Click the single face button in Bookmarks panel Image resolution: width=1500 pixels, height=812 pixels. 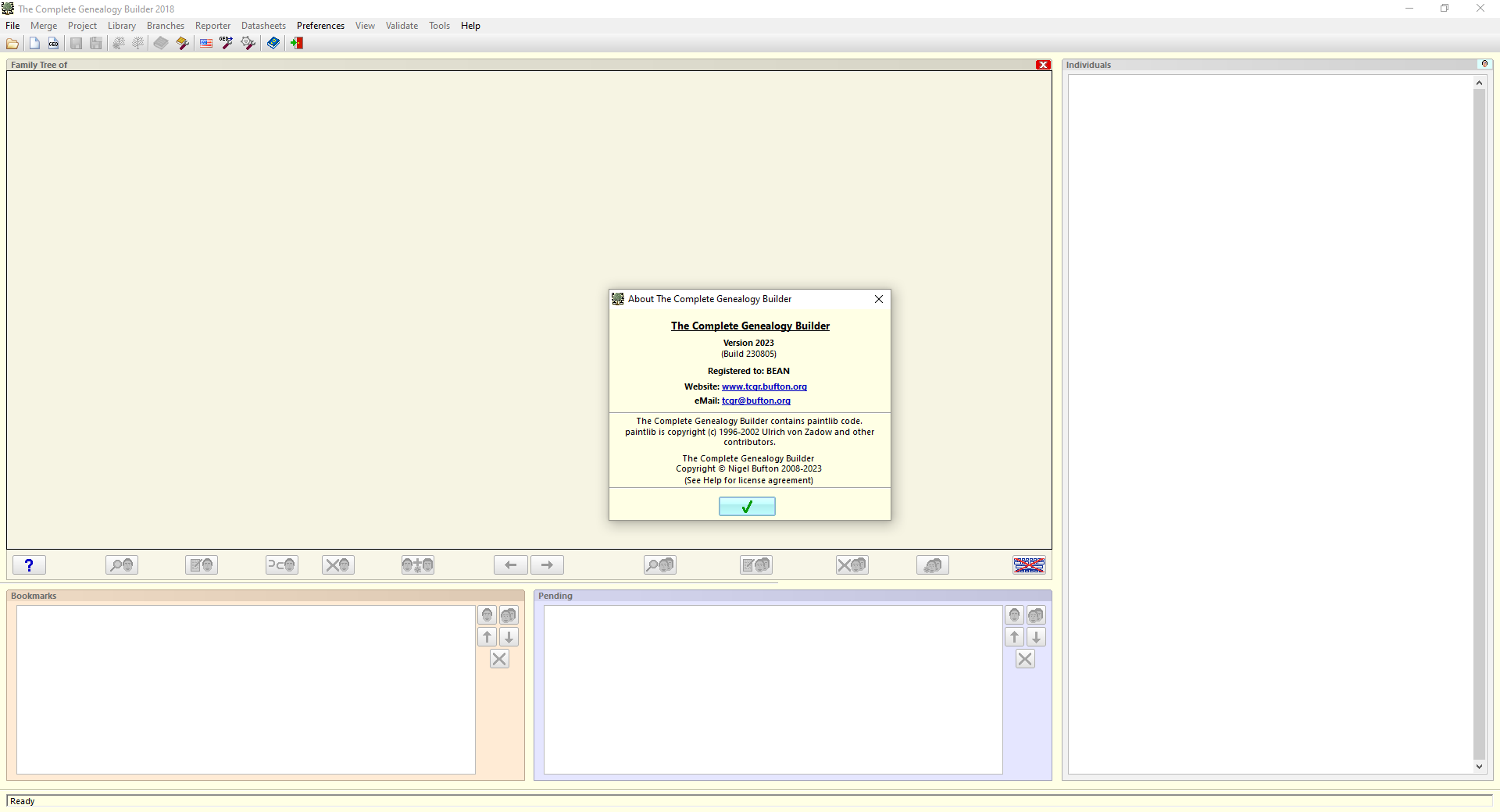(x=487, y=615)
